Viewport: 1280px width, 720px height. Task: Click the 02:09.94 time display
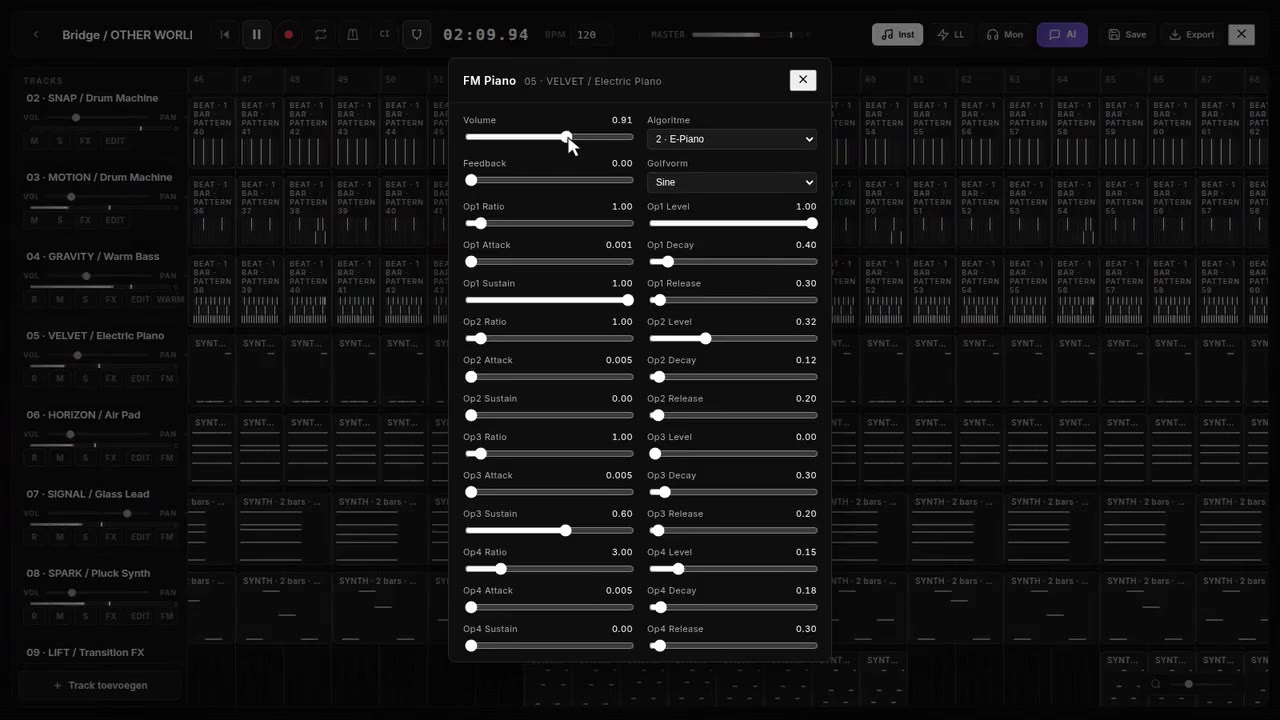pyautogui.click(x=486, y=34)
